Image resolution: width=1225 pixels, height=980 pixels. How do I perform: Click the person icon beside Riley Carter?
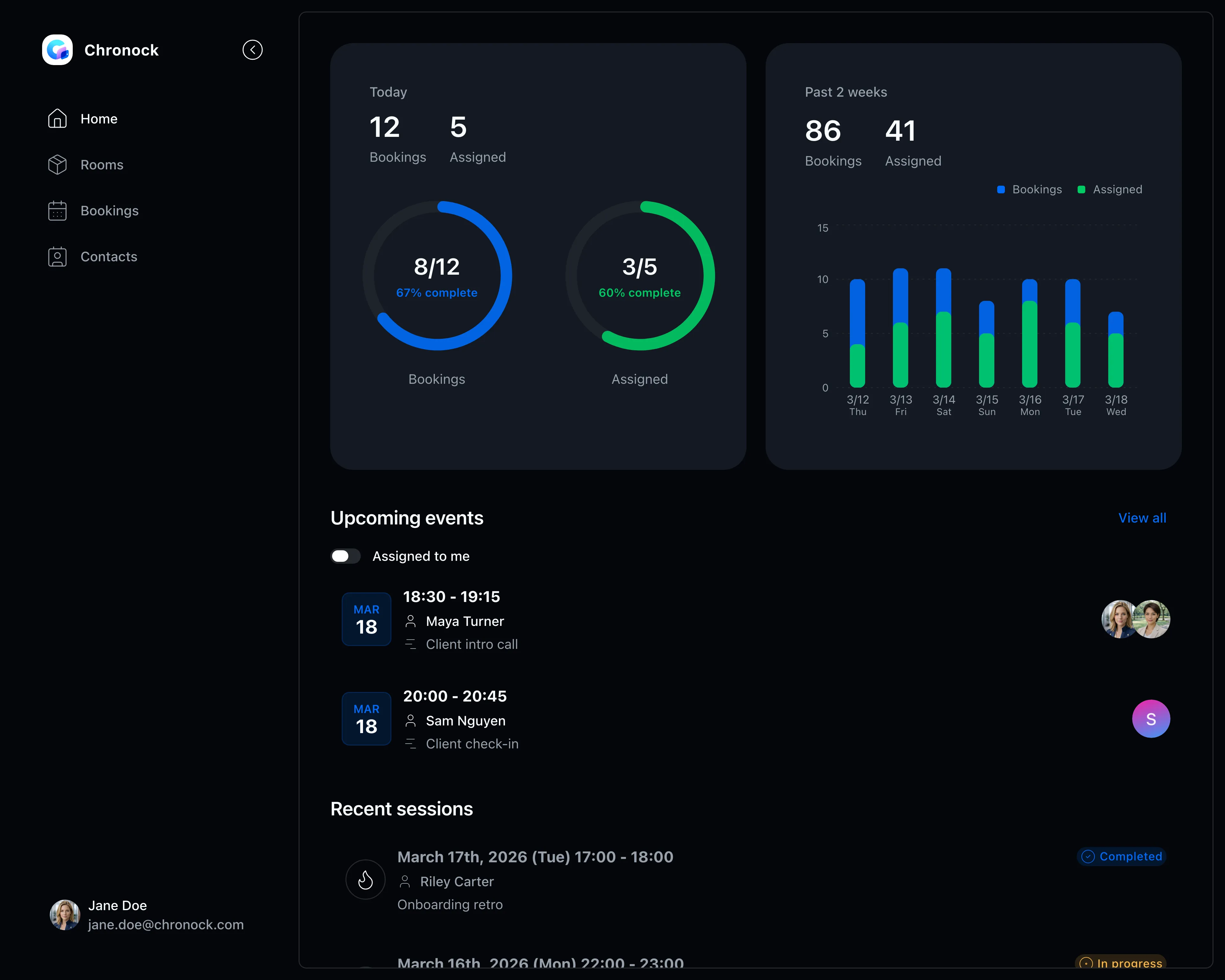(405, 882)
